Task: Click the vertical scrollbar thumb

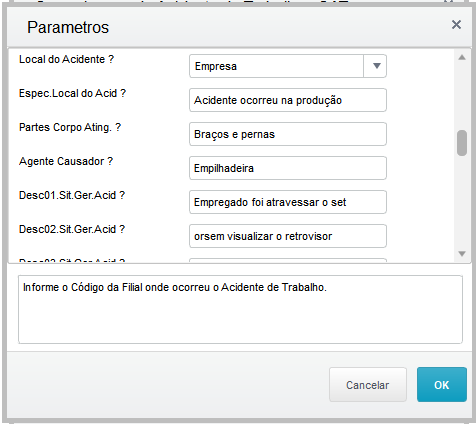Action: [x=462, y=143]
